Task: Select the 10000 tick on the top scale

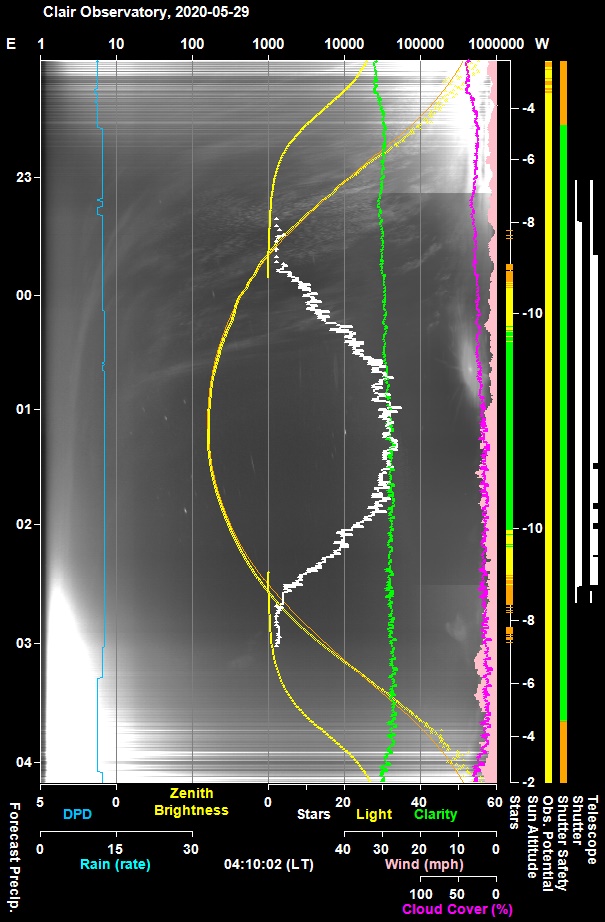Action: (x=344, y=44)
